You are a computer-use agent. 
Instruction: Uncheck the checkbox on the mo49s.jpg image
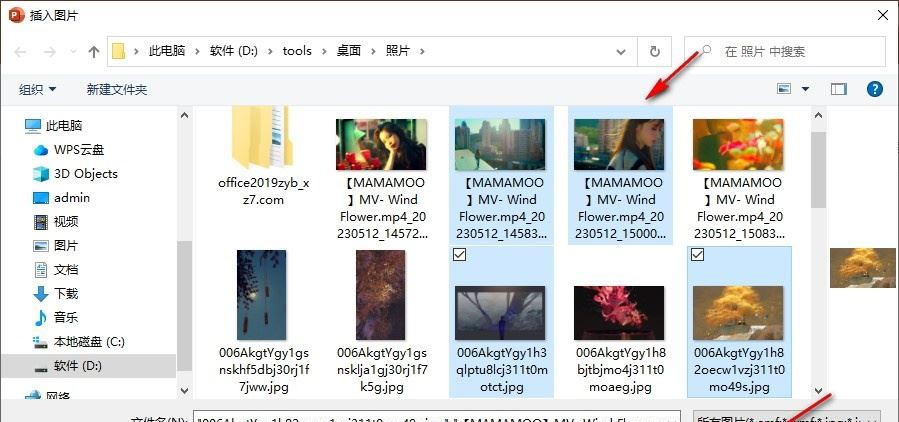tap(697, 255)
